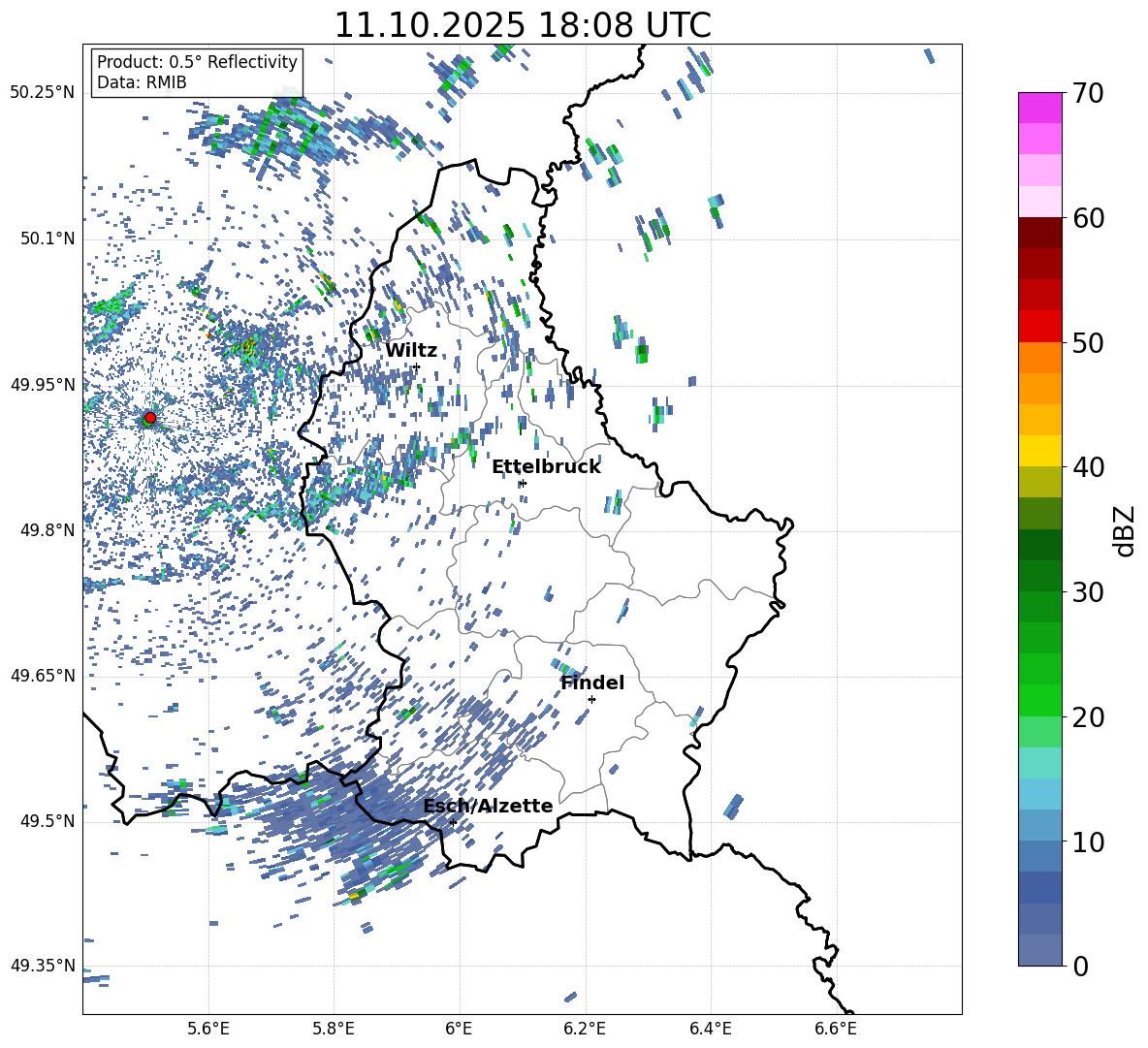
Task: Click the dBZ colorbar axis label
Action: click(1126, 530)
